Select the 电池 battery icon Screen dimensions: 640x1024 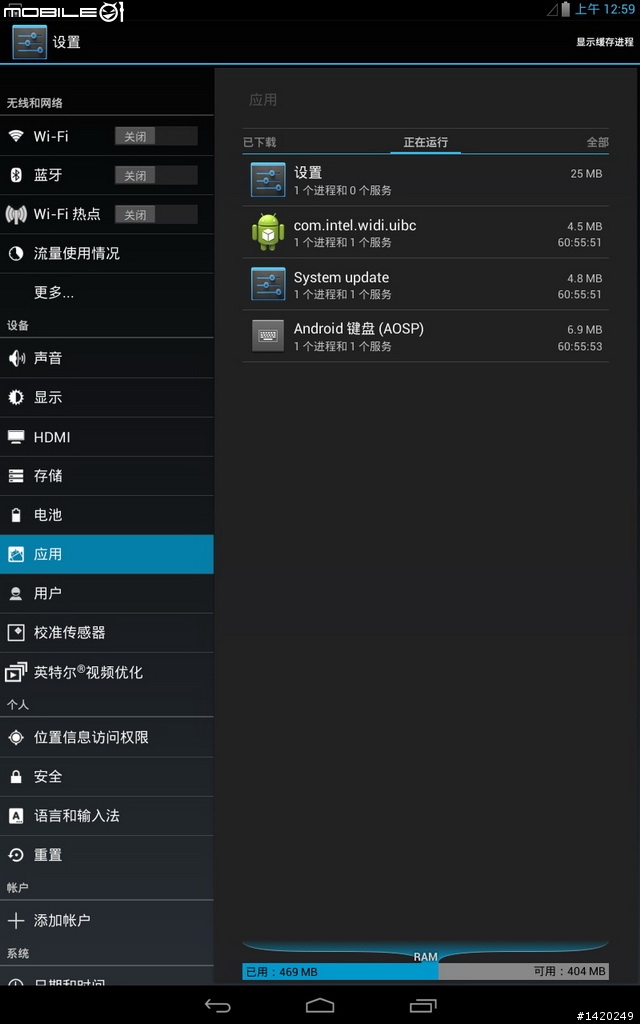16,515
